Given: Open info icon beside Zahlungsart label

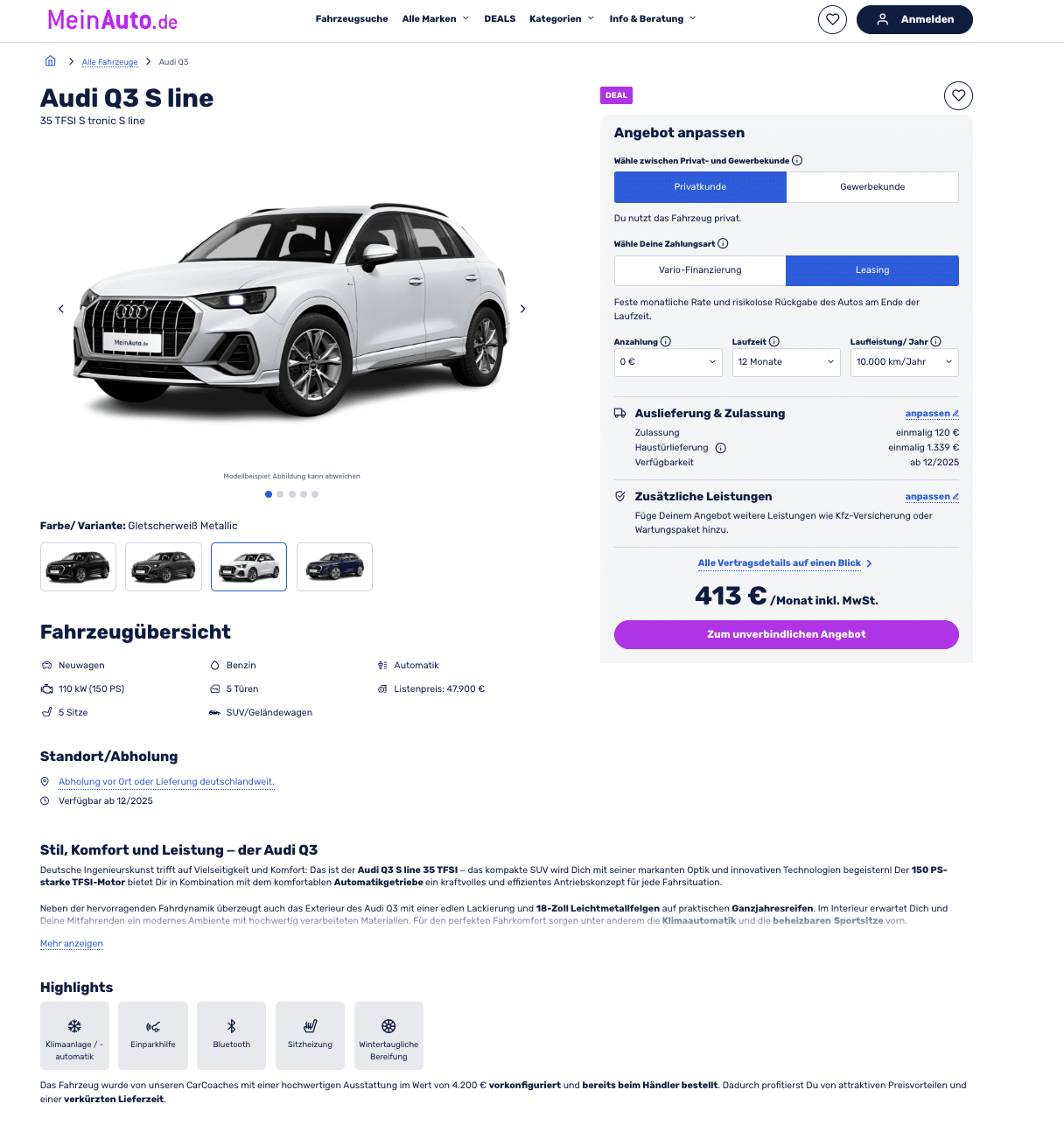Looking at the screenshot, I should (x=724, y=244).
